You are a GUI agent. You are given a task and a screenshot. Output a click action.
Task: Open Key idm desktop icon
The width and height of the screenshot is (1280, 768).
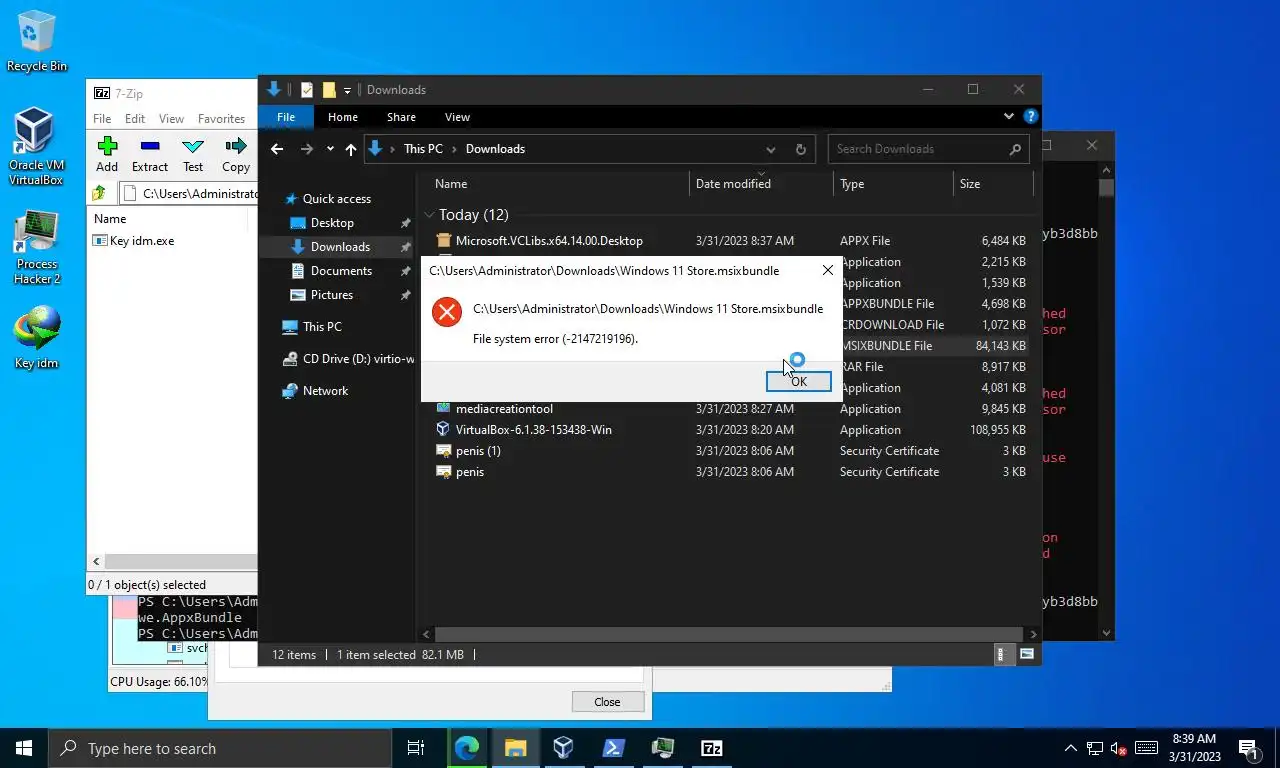[37, 338]
